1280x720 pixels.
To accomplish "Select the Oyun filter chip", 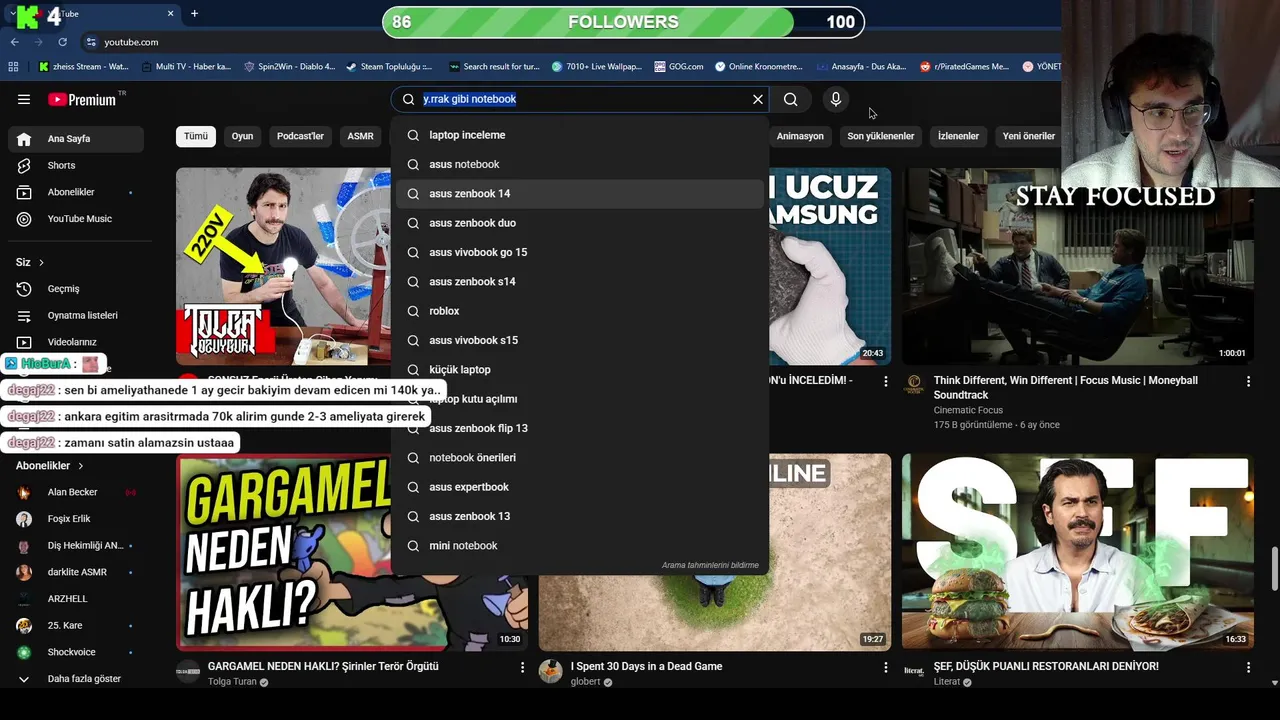I will coord(243,136).
